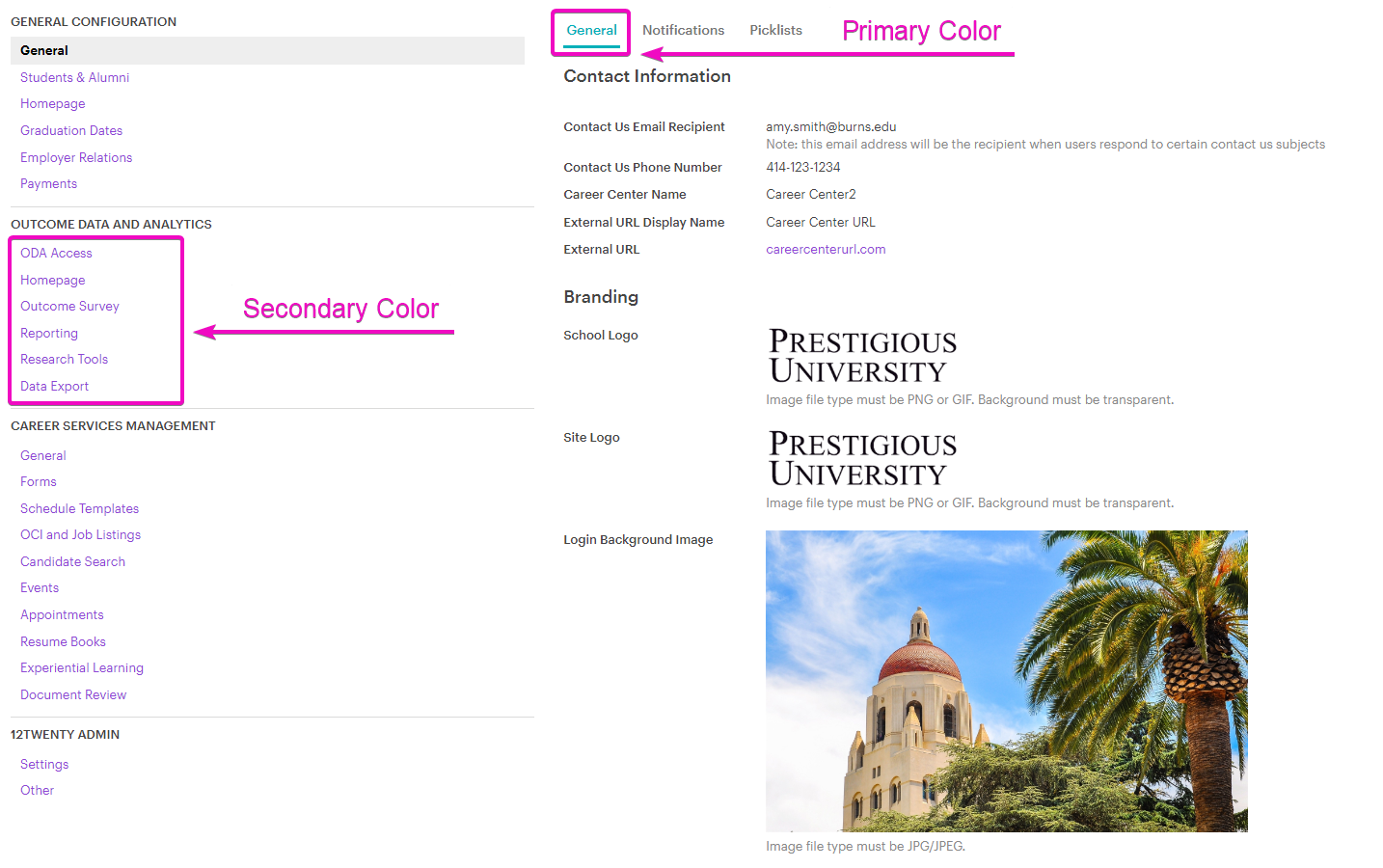
Task: Click the Contact Us Phone Number label
Action: click(642, 167)
